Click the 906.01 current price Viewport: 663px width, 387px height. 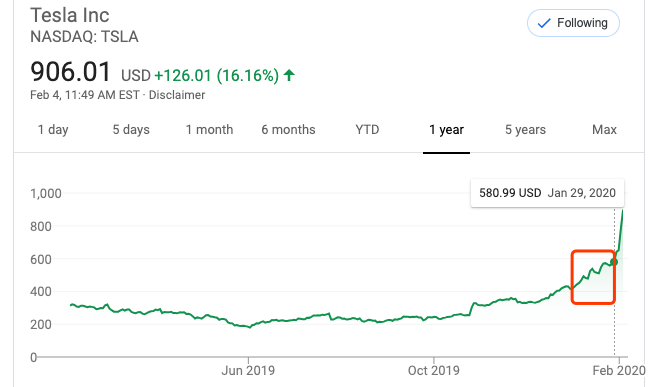coord(70,72)
